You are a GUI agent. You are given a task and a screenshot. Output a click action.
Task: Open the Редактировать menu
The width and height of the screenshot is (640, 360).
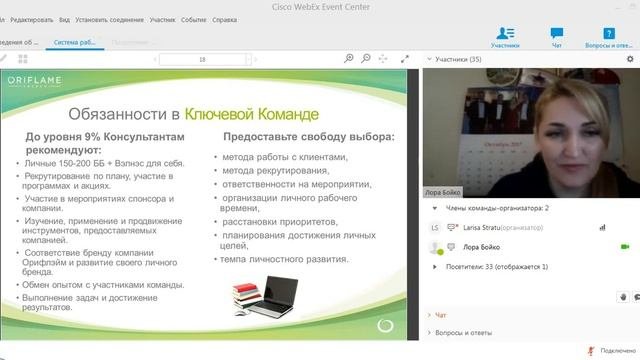[x=32, y=20]
